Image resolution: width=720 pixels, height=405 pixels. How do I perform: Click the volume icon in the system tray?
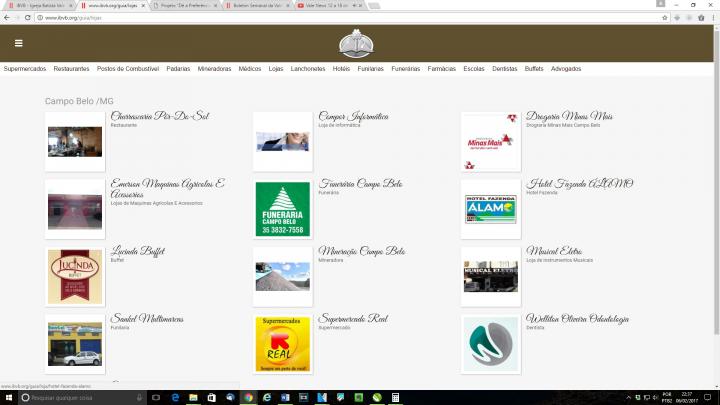[655, 398]
